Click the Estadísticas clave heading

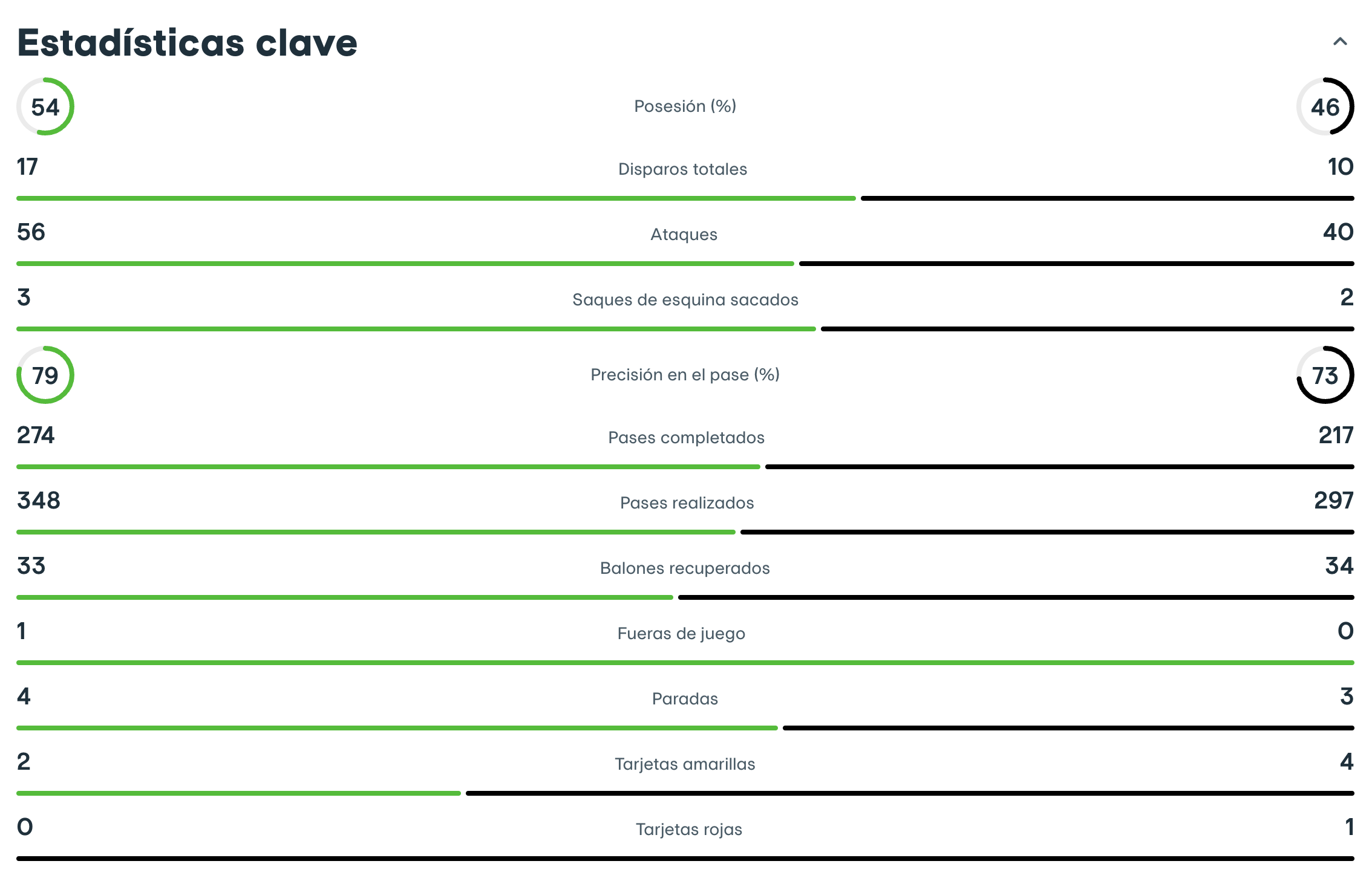pyautogui.click(x=188, y=43)
